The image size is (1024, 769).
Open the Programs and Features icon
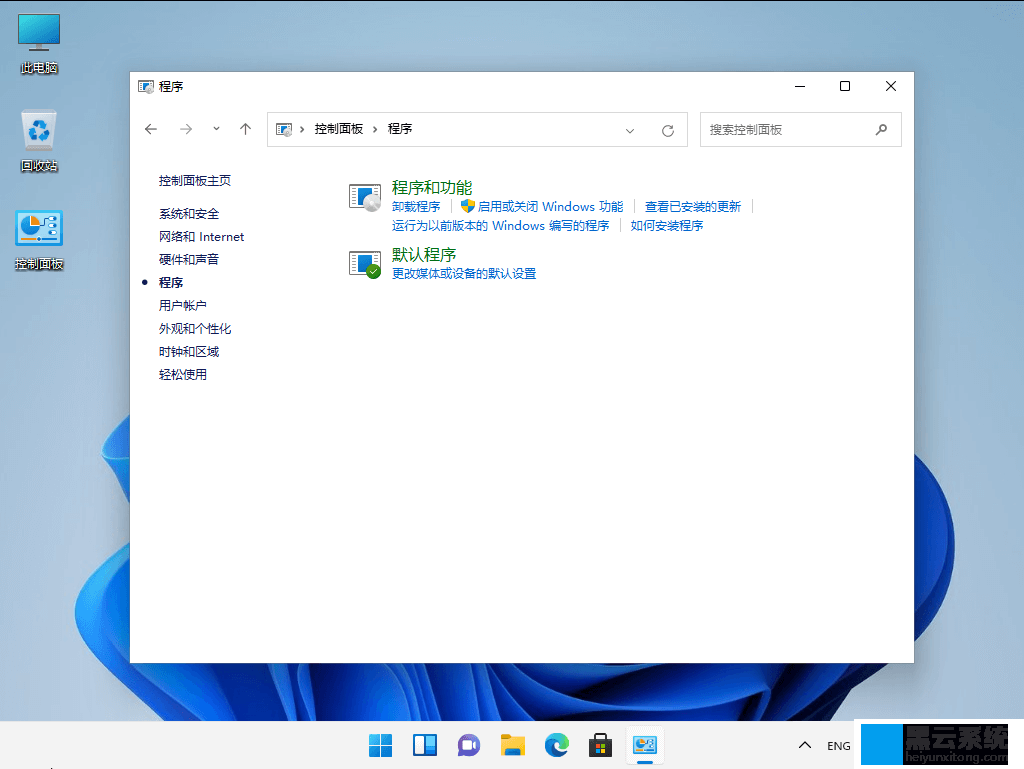[x=365, y=196]
